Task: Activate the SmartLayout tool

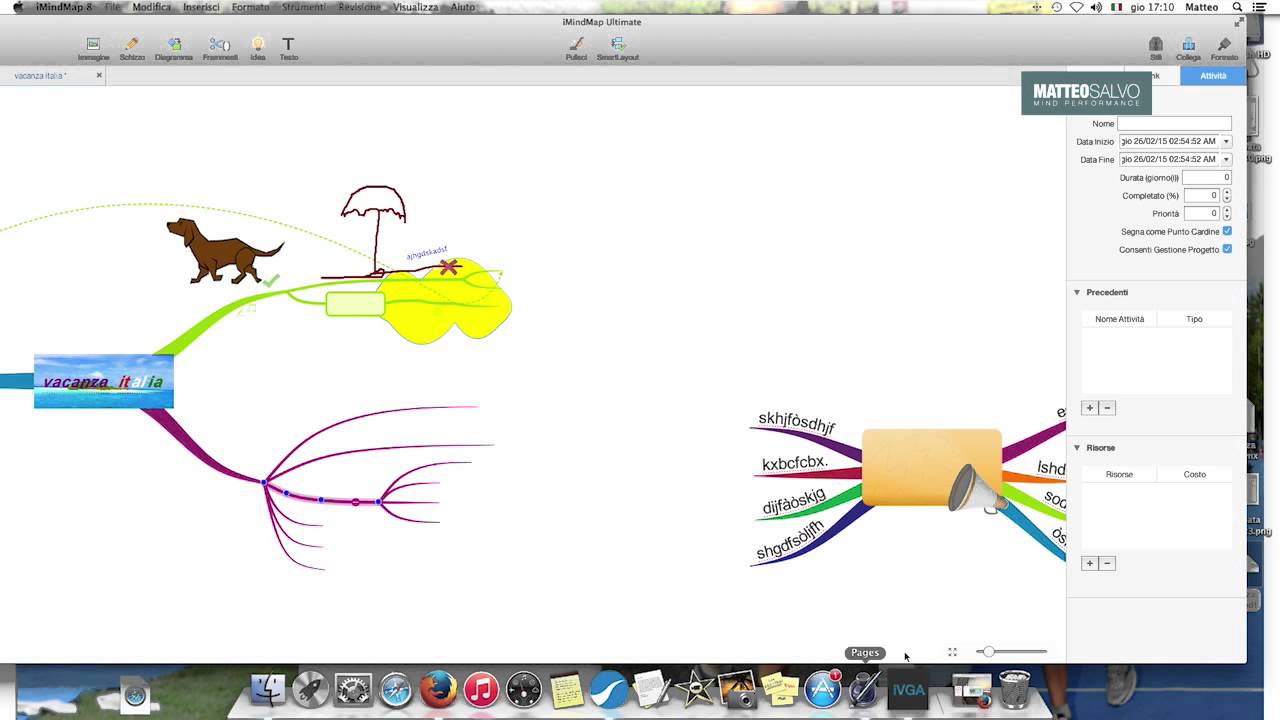Action: tap(618, 49)
